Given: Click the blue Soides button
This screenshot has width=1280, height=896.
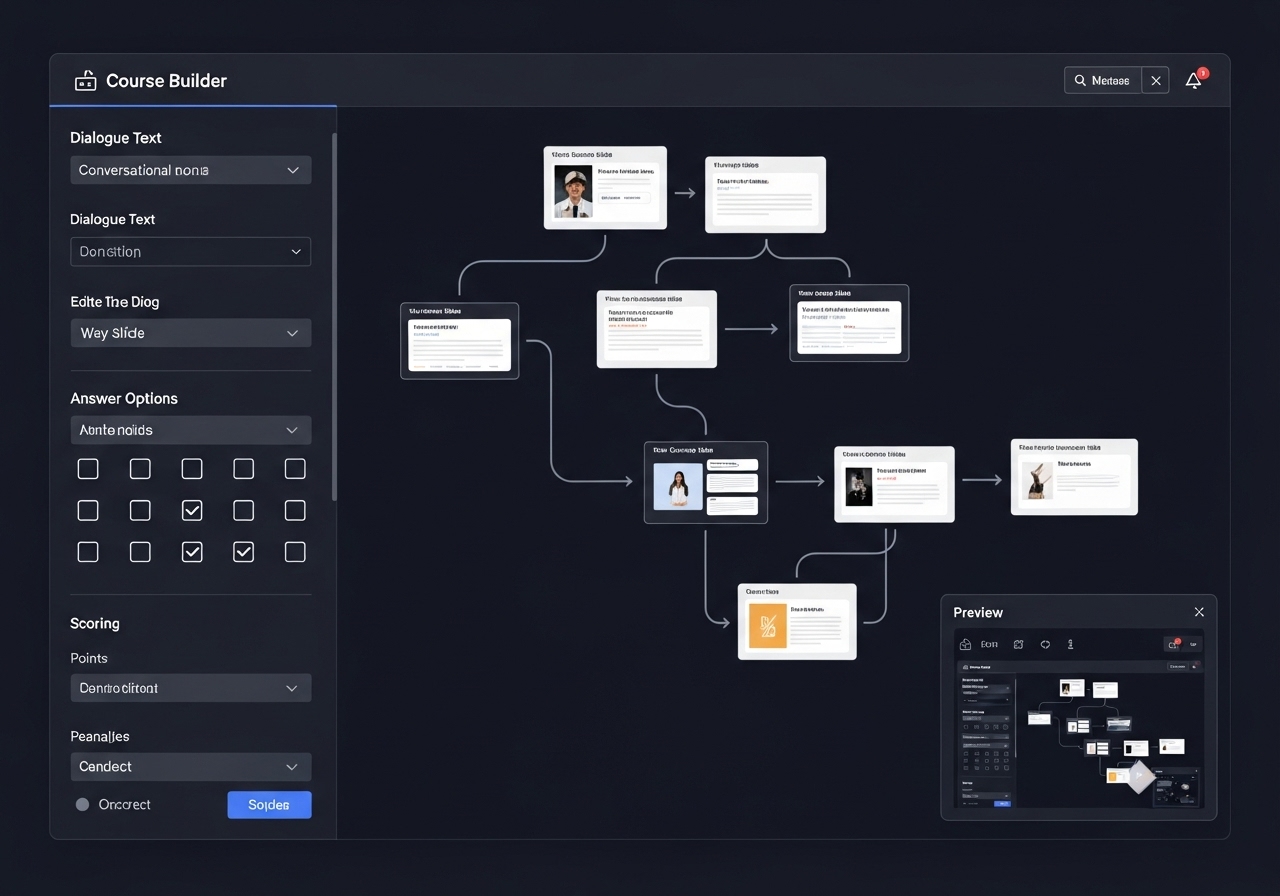Looking at the screenshot, I should [269, 805].
